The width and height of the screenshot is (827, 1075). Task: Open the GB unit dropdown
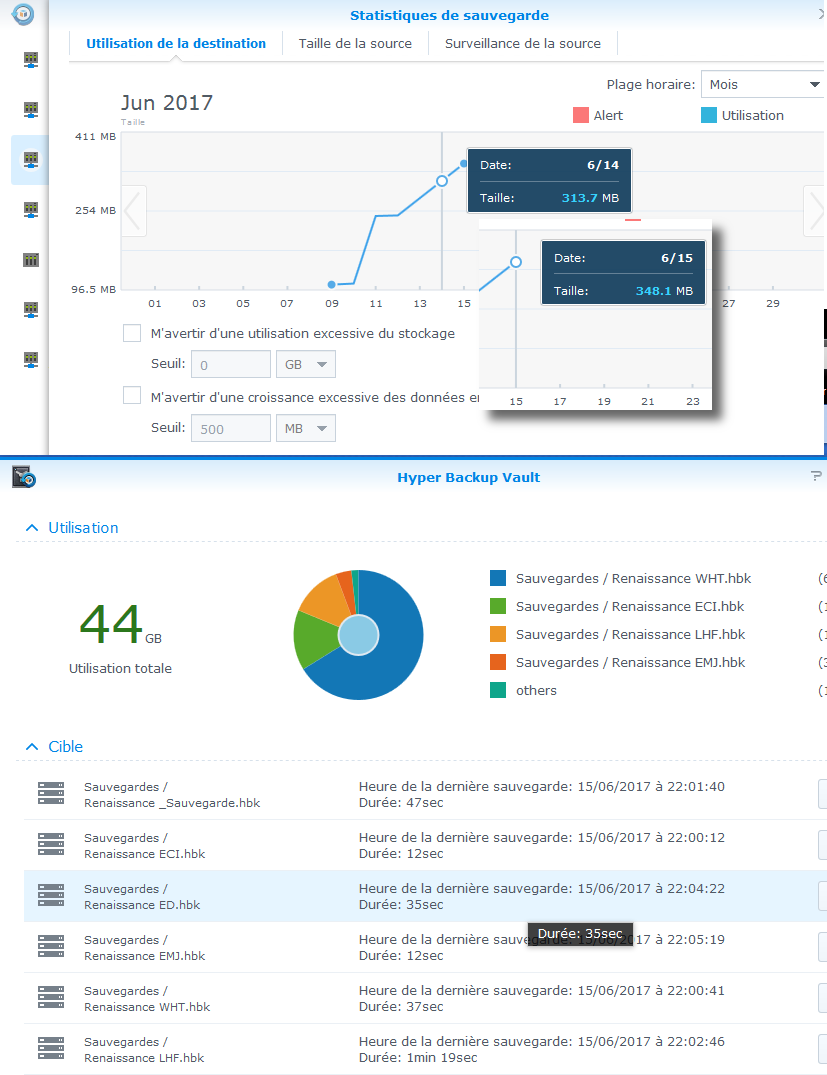[306, 364]
